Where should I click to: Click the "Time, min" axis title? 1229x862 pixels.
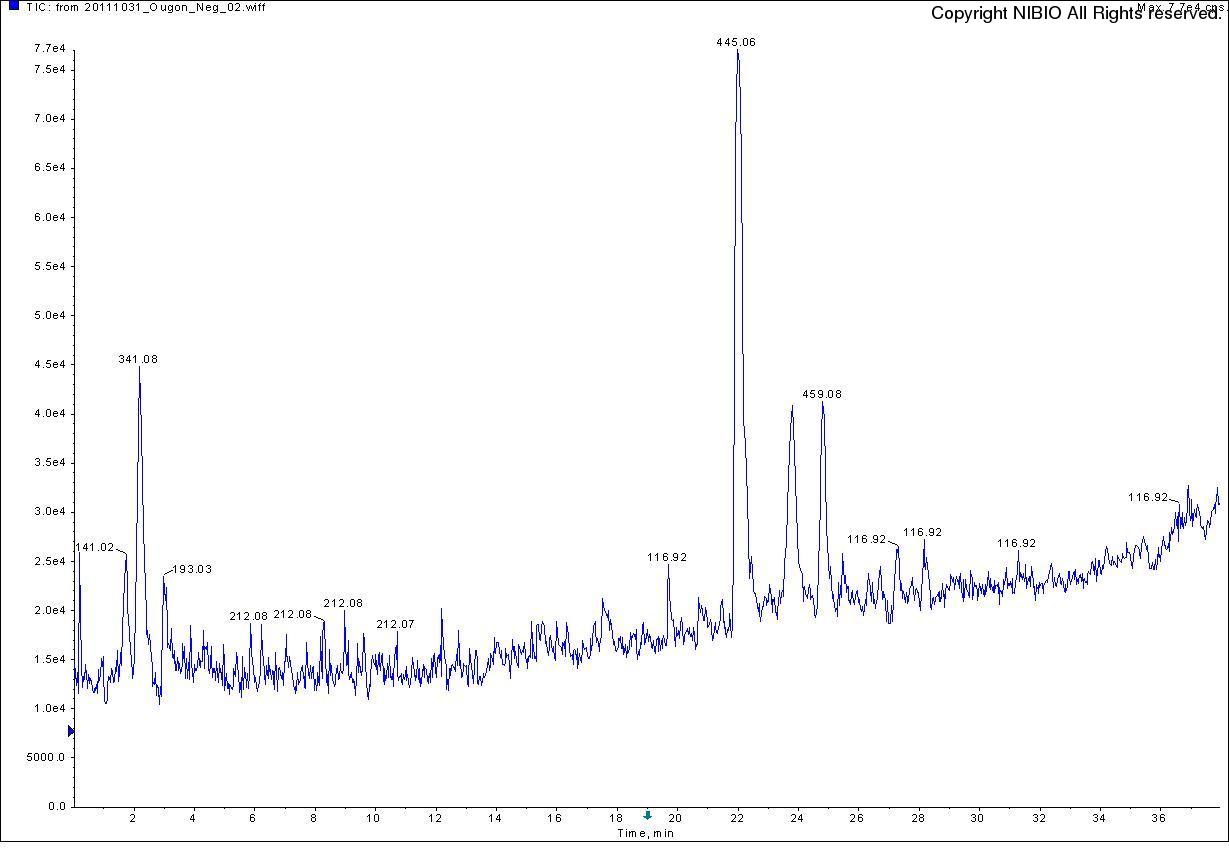[645, 833]
